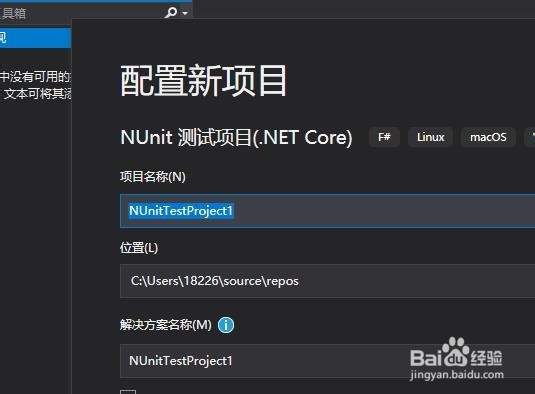Viewport: 535px width, 394px height.
Task: Click the Linux tag
Action: pyautogui.click(x=431, y=137)
